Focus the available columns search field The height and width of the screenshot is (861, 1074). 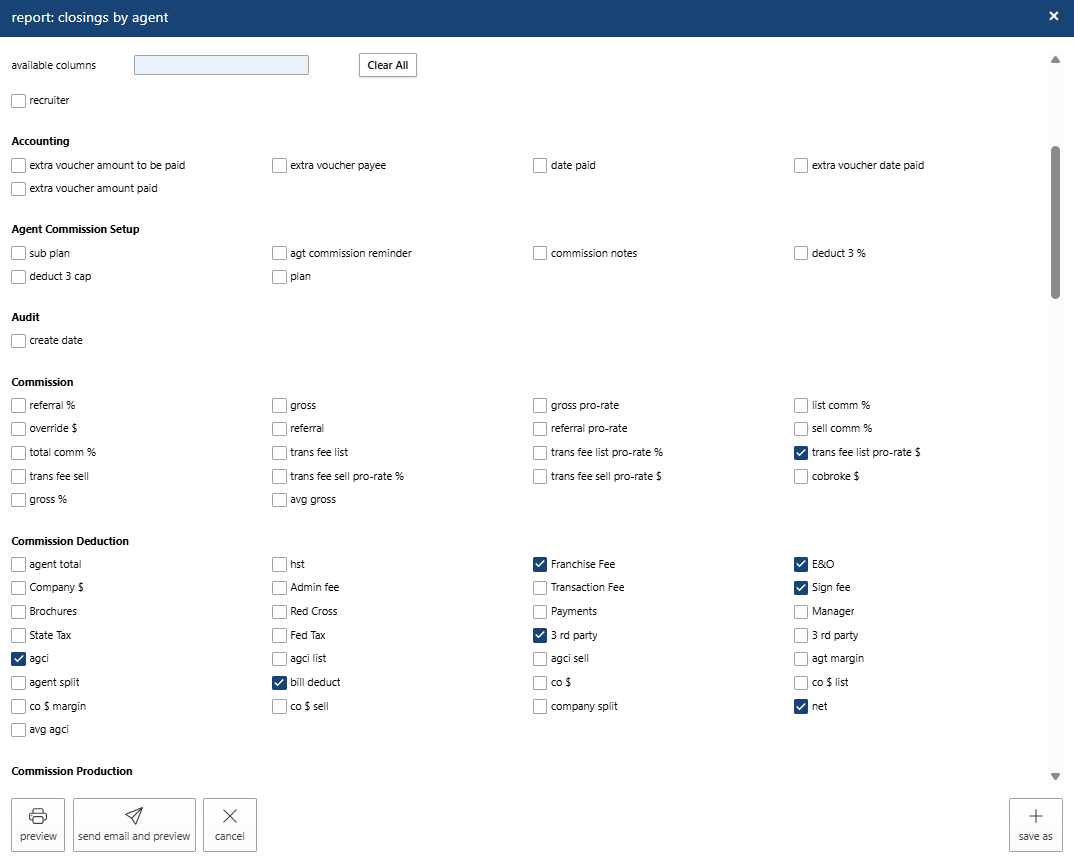click(221, 65)
